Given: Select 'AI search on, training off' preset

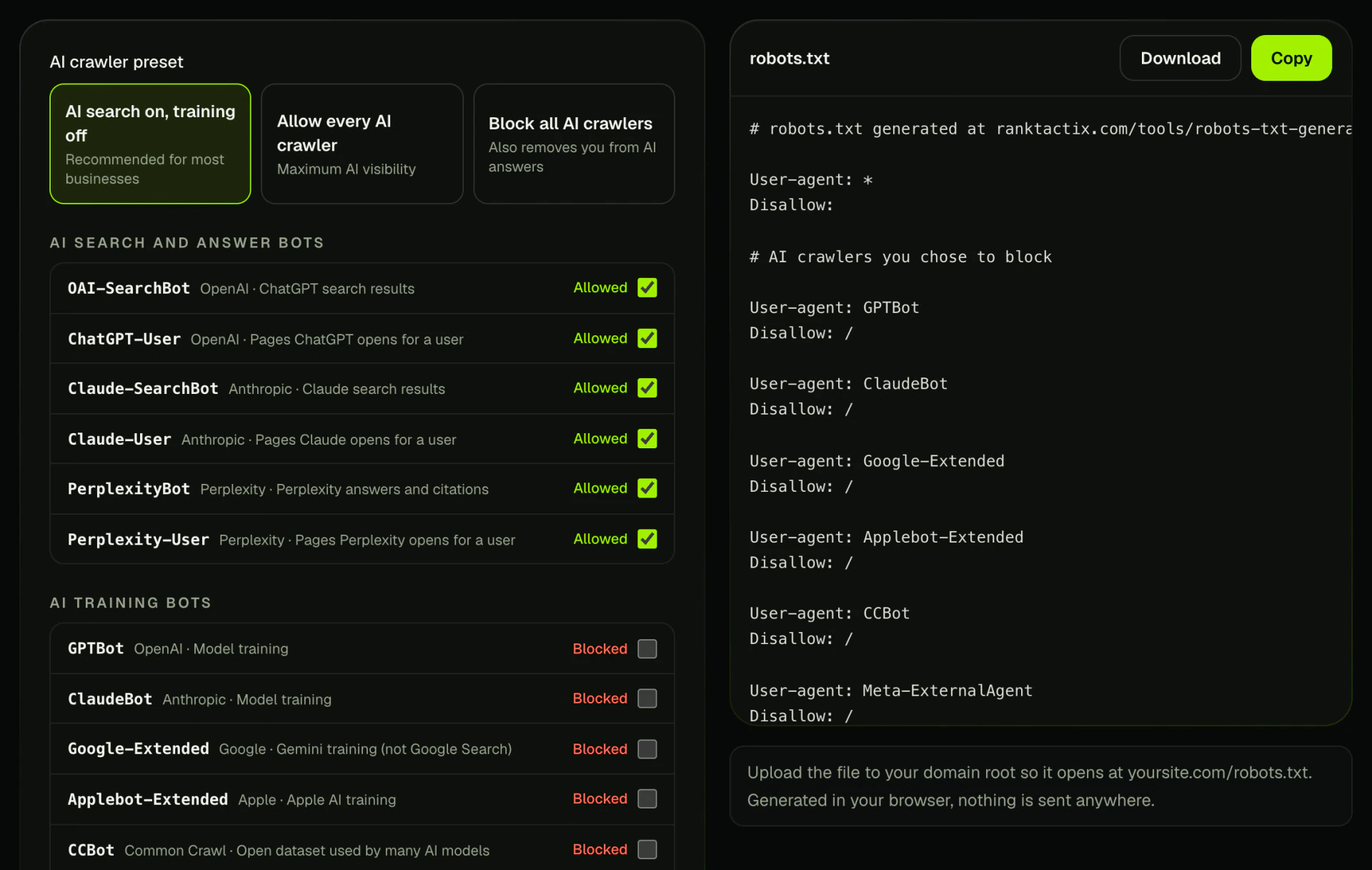Looking at the screenshot, I should 150,144.
